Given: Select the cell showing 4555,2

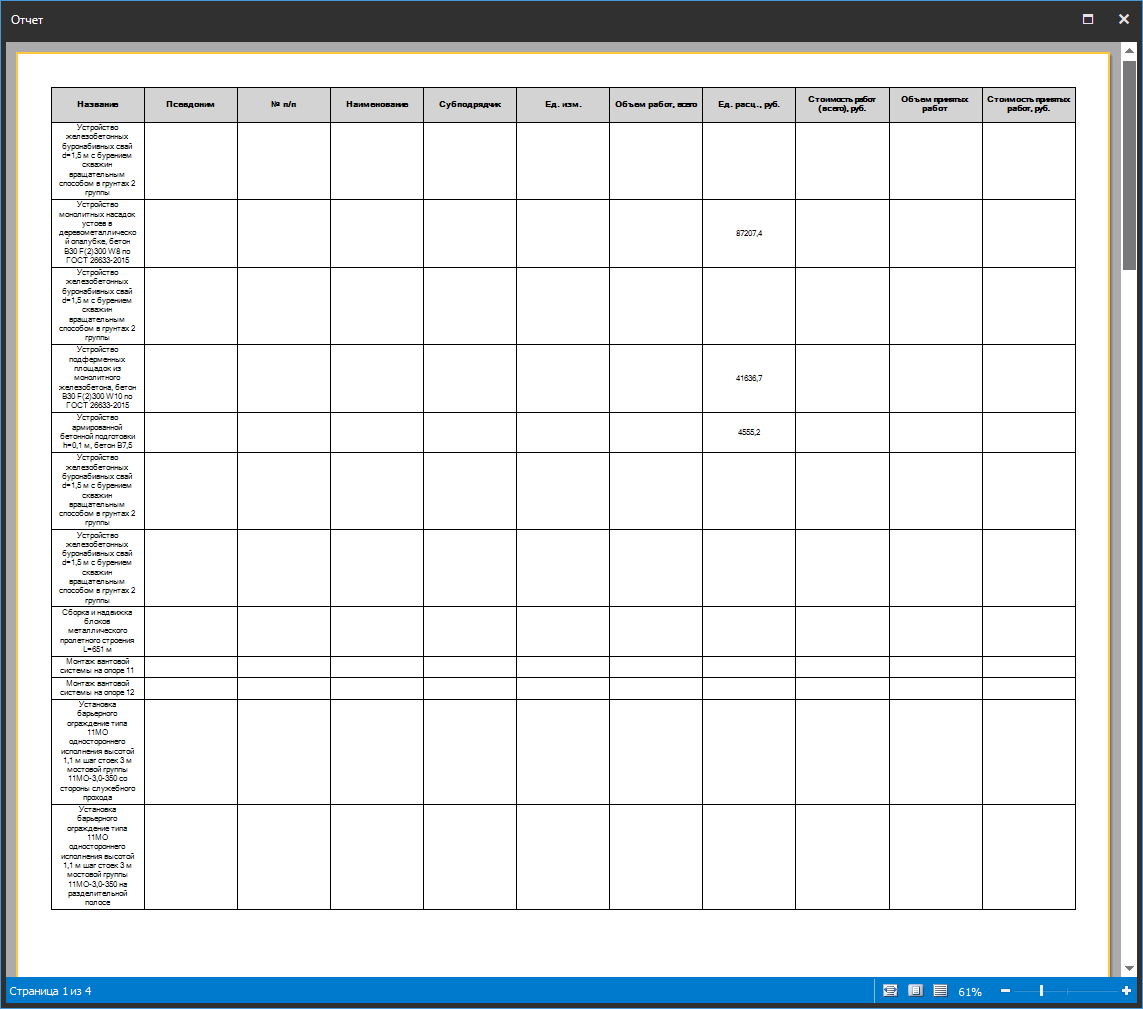Looking at the screenshot, I should tap(749, 432).
